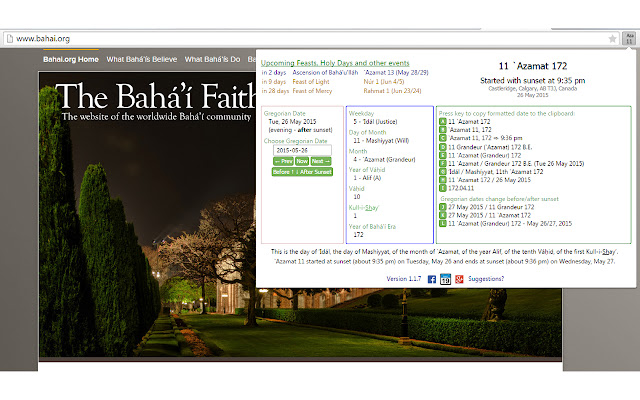Click the Núr 1 (Jun 4/5) date
This screenshot has width=640, height=400.
[x=384, y=82]
